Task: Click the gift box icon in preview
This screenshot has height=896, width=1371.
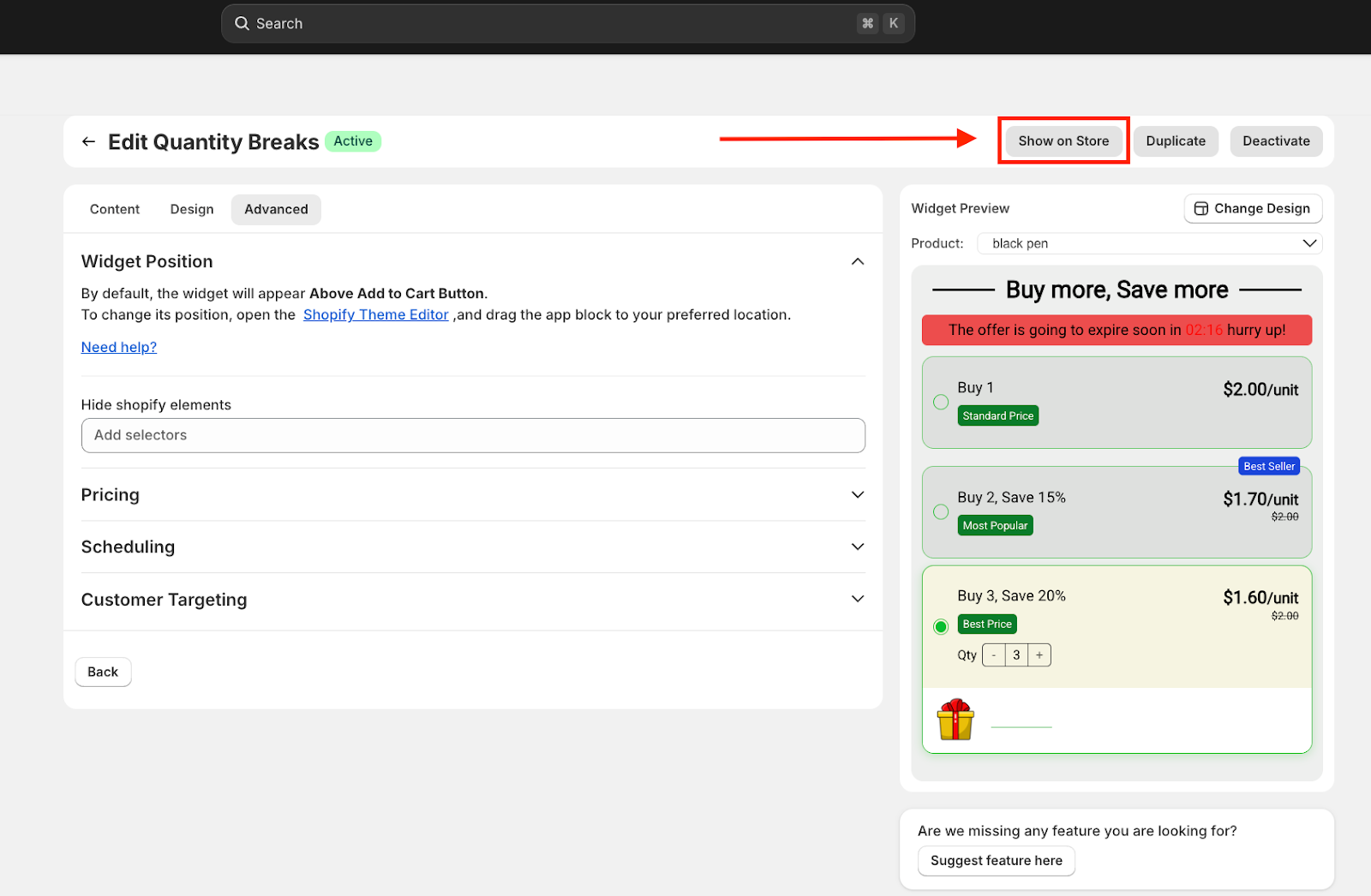Action: click(x=955, y=720)
